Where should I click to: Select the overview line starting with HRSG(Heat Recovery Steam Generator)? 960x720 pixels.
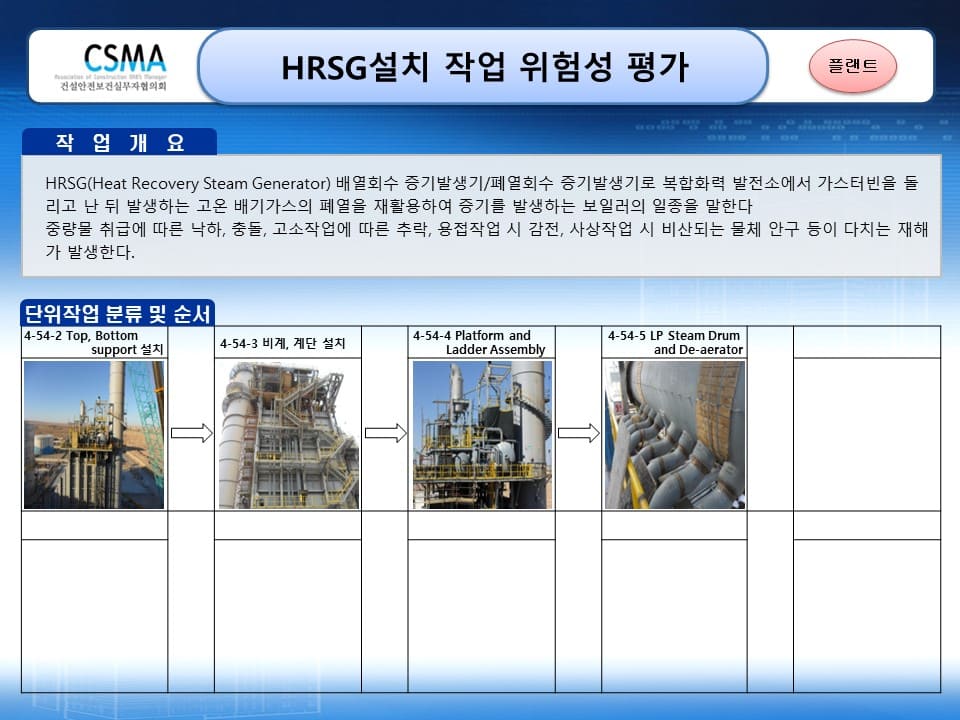click(482, 183)
